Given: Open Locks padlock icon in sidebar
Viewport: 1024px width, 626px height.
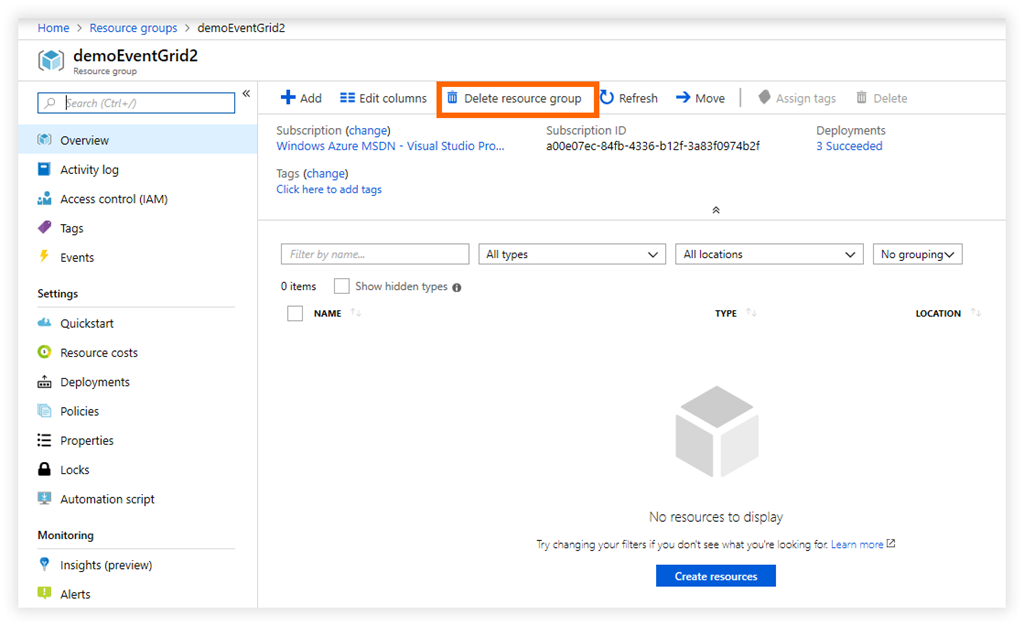Looking at the screenshot, I should click(44, 470).
